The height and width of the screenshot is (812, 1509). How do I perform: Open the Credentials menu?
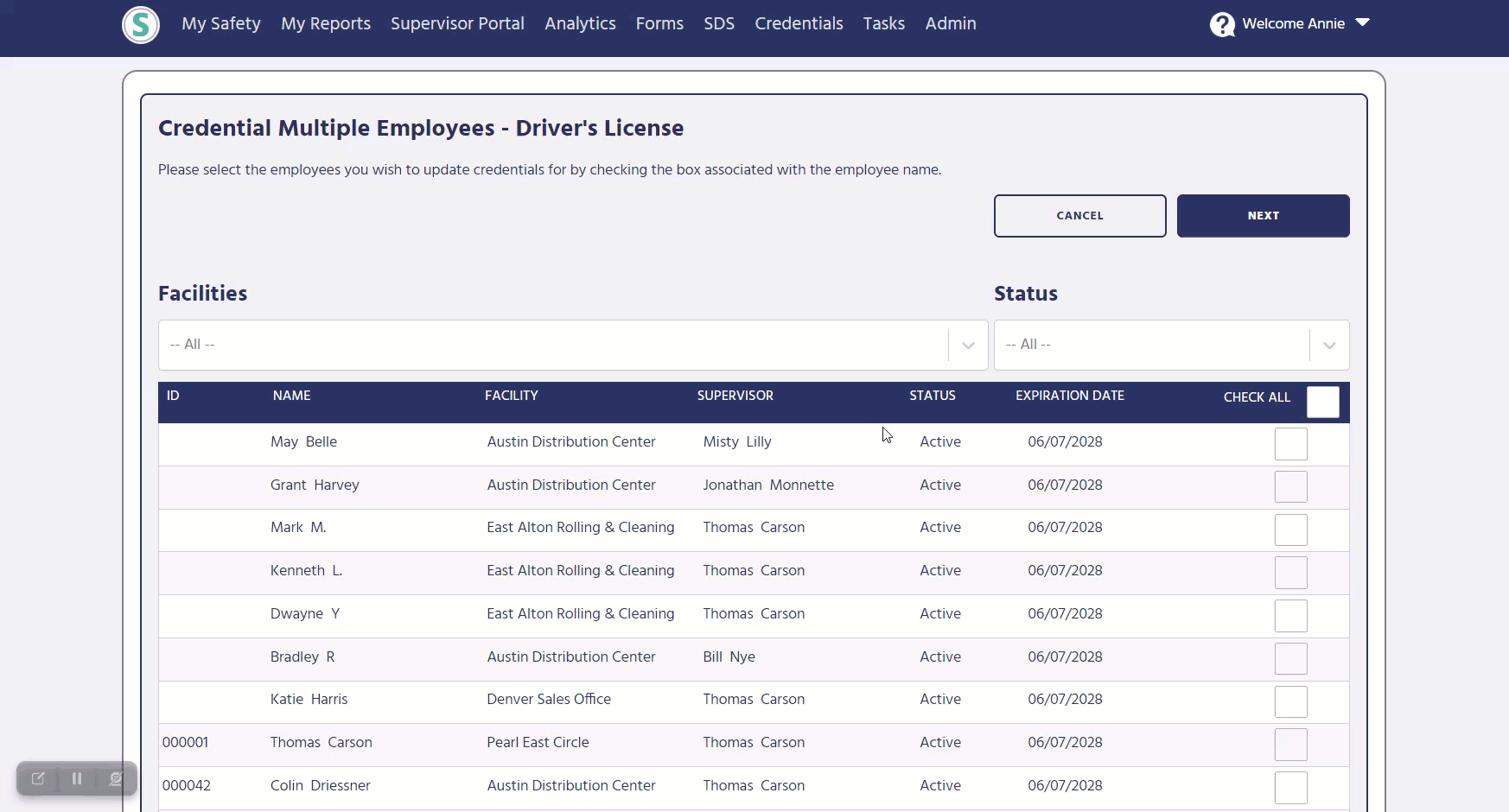click(x=799, y=23)
